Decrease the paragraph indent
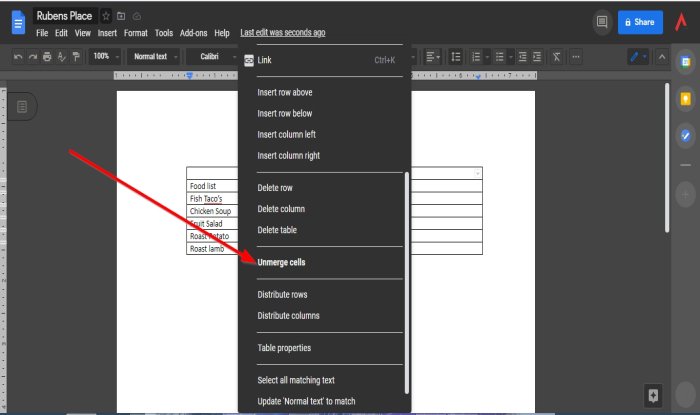 (522, 57)
